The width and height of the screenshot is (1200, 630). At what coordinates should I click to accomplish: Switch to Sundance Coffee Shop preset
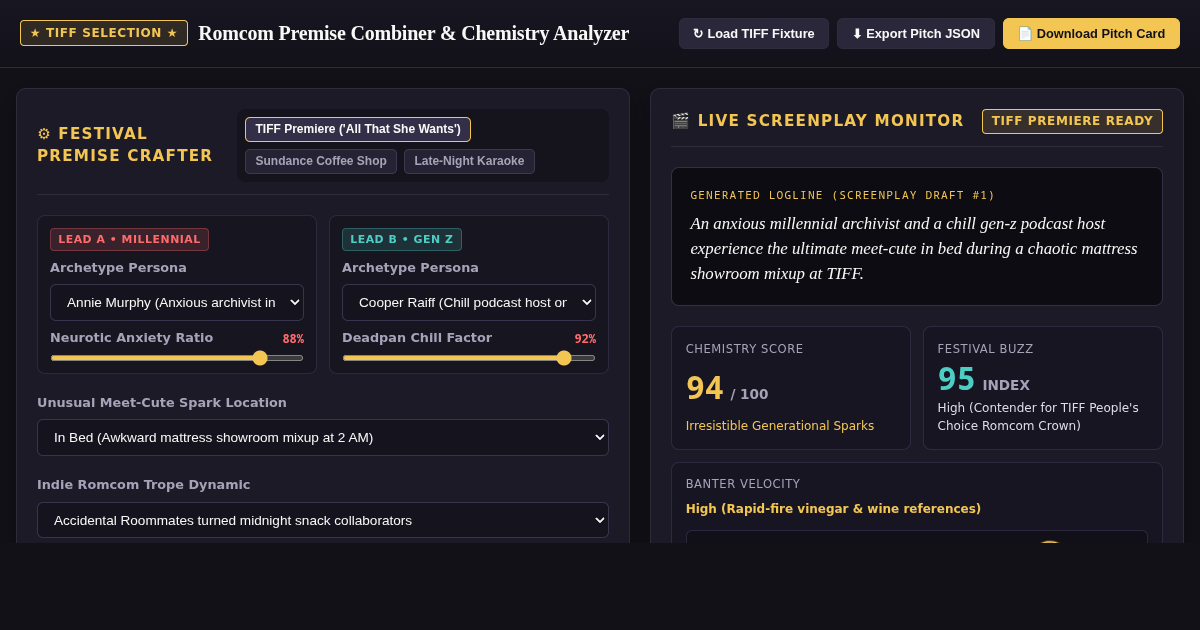pos(321,161)
